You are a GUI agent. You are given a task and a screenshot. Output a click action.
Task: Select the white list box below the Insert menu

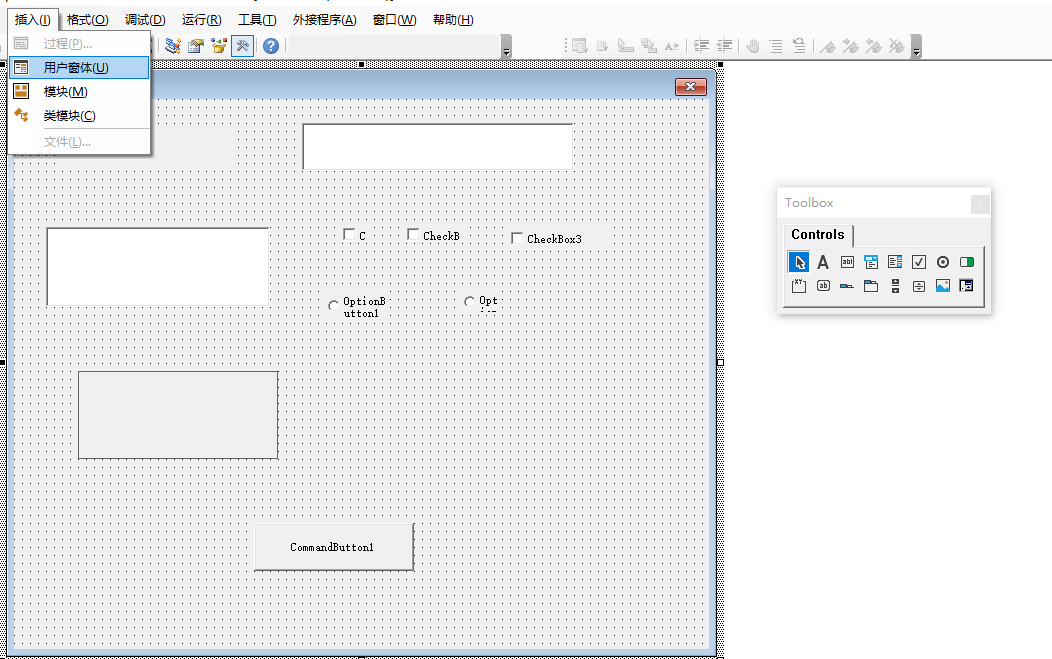pos(158,267)
